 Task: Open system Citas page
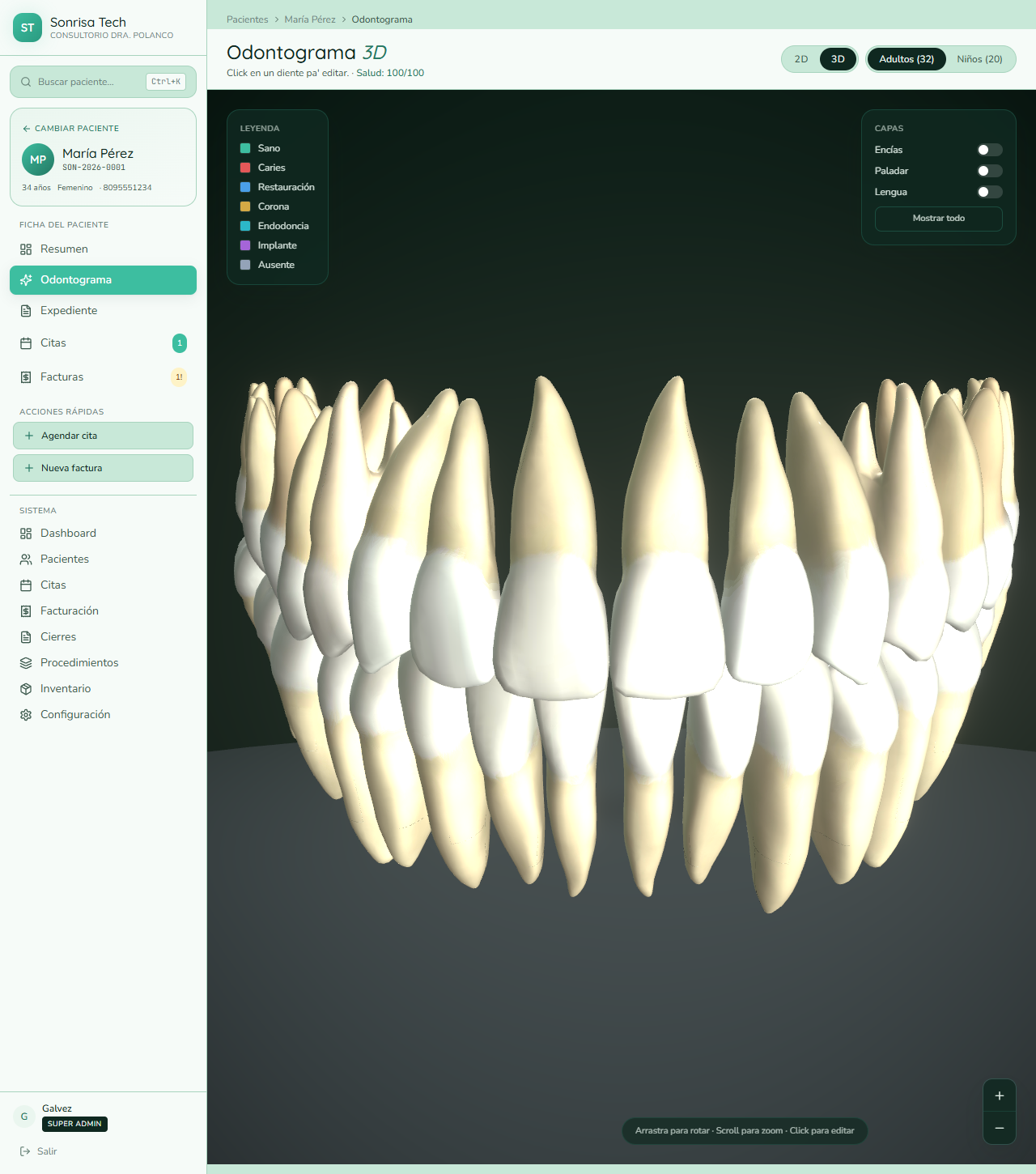(103, 585)
